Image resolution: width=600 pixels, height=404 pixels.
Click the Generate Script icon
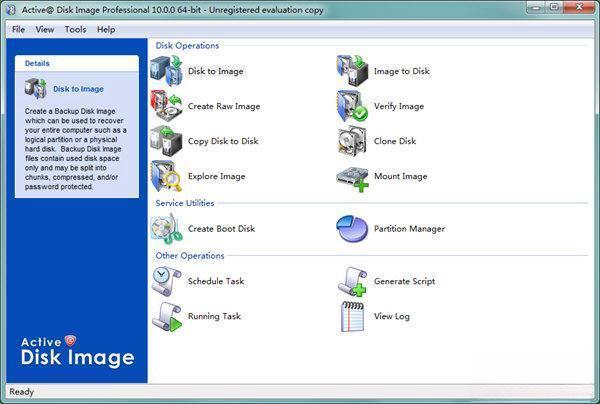point(352,282)
